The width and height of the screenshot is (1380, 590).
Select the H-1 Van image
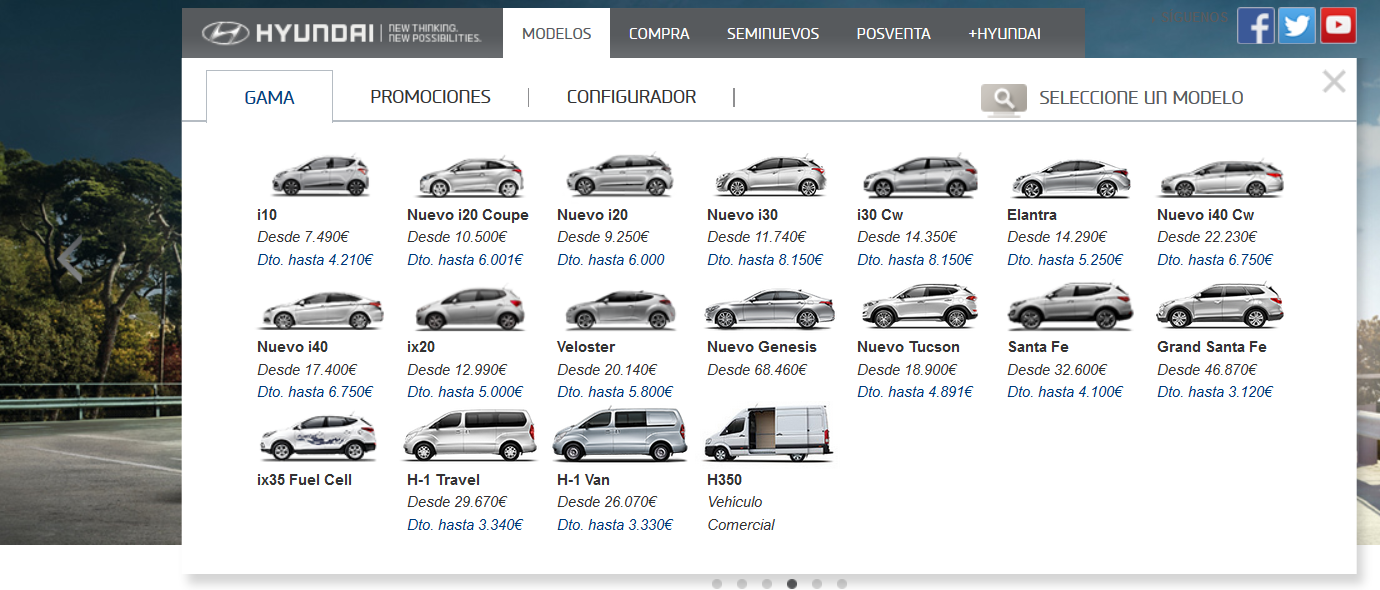coord(619,436)
